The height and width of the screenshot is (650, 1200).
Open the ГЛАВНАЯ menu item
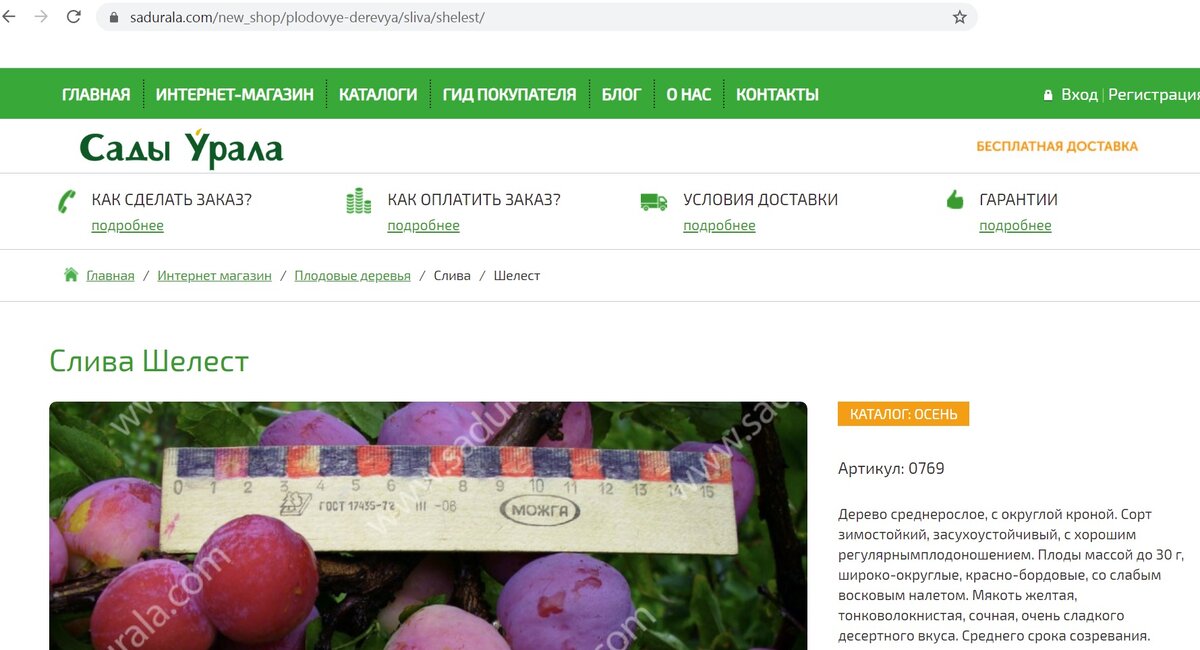coord(96,95)
